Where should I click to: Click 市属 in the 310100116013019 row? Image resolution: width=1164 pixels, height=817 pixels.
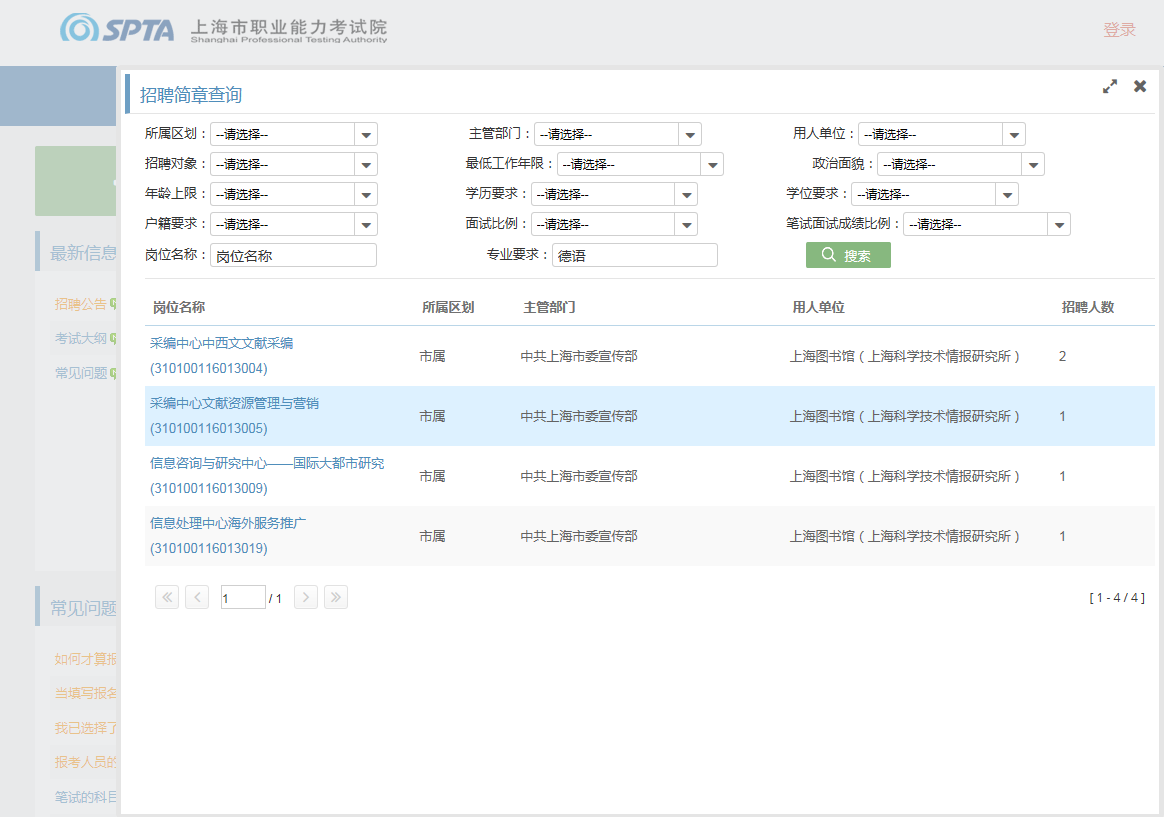pos(432,537)
